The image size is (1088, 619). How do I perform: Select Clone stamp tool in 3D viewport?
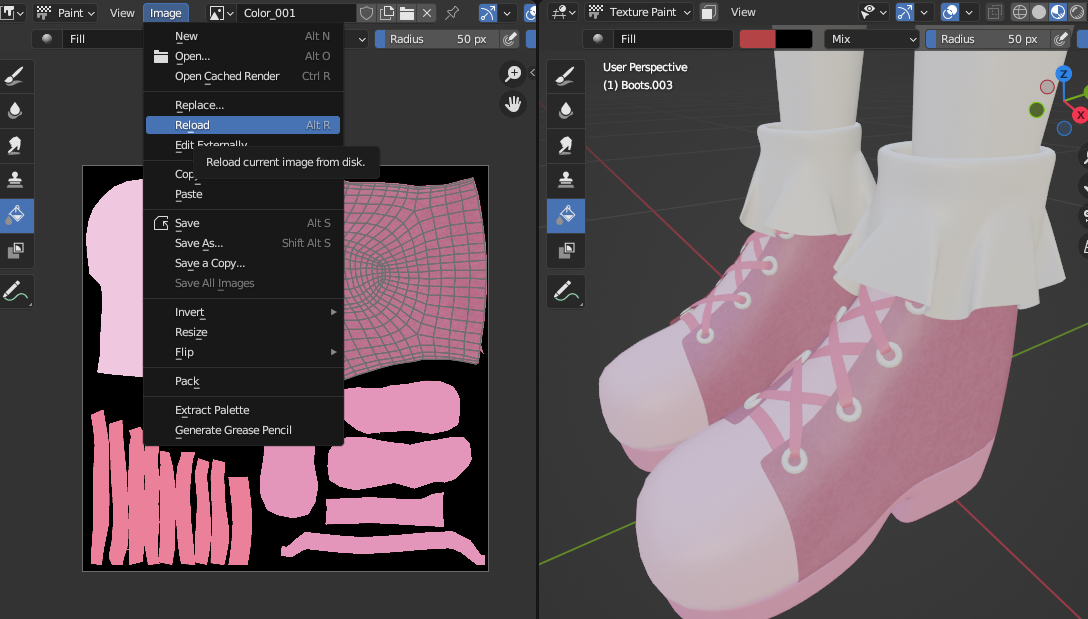[566, 180]
